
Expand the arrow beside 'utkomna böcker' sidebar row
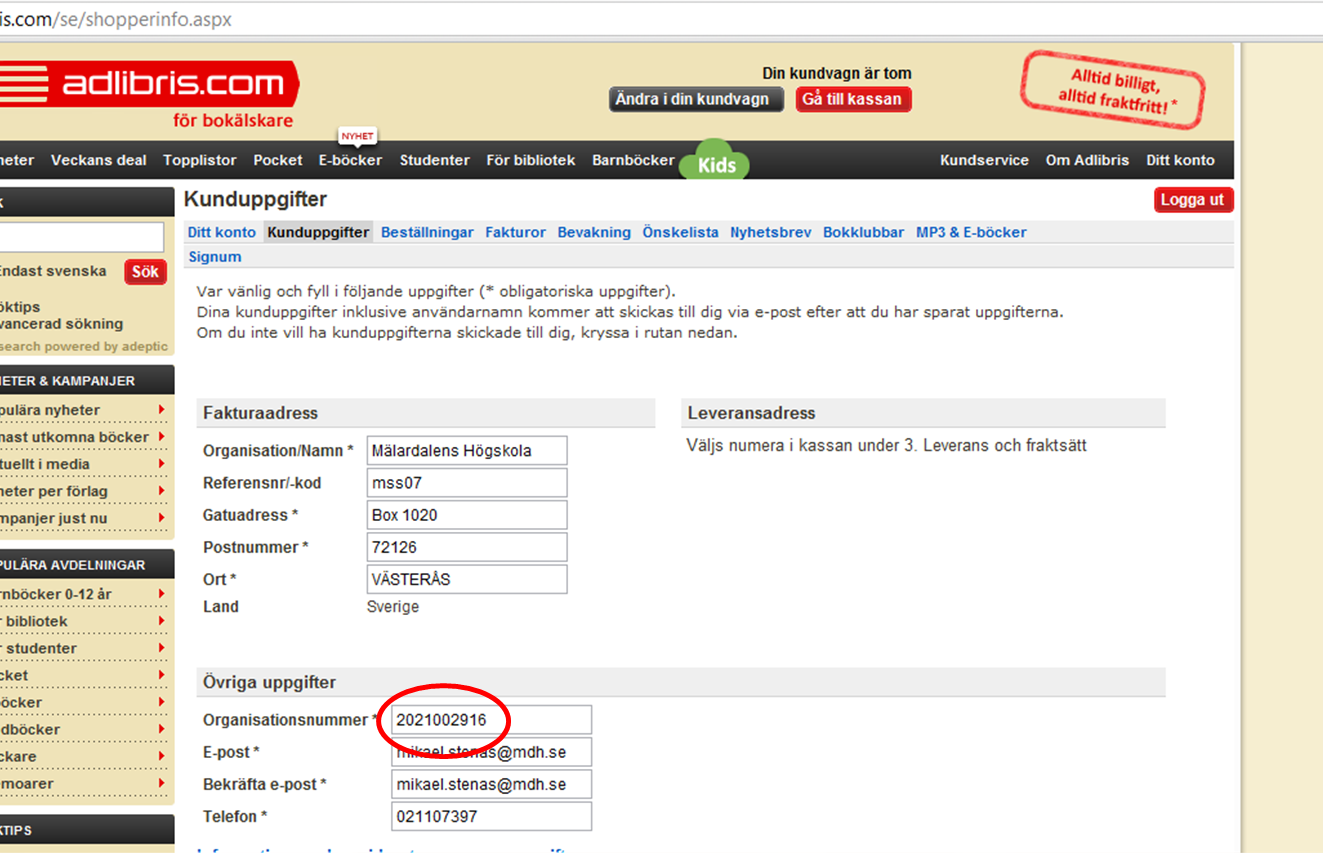point(161,437)
